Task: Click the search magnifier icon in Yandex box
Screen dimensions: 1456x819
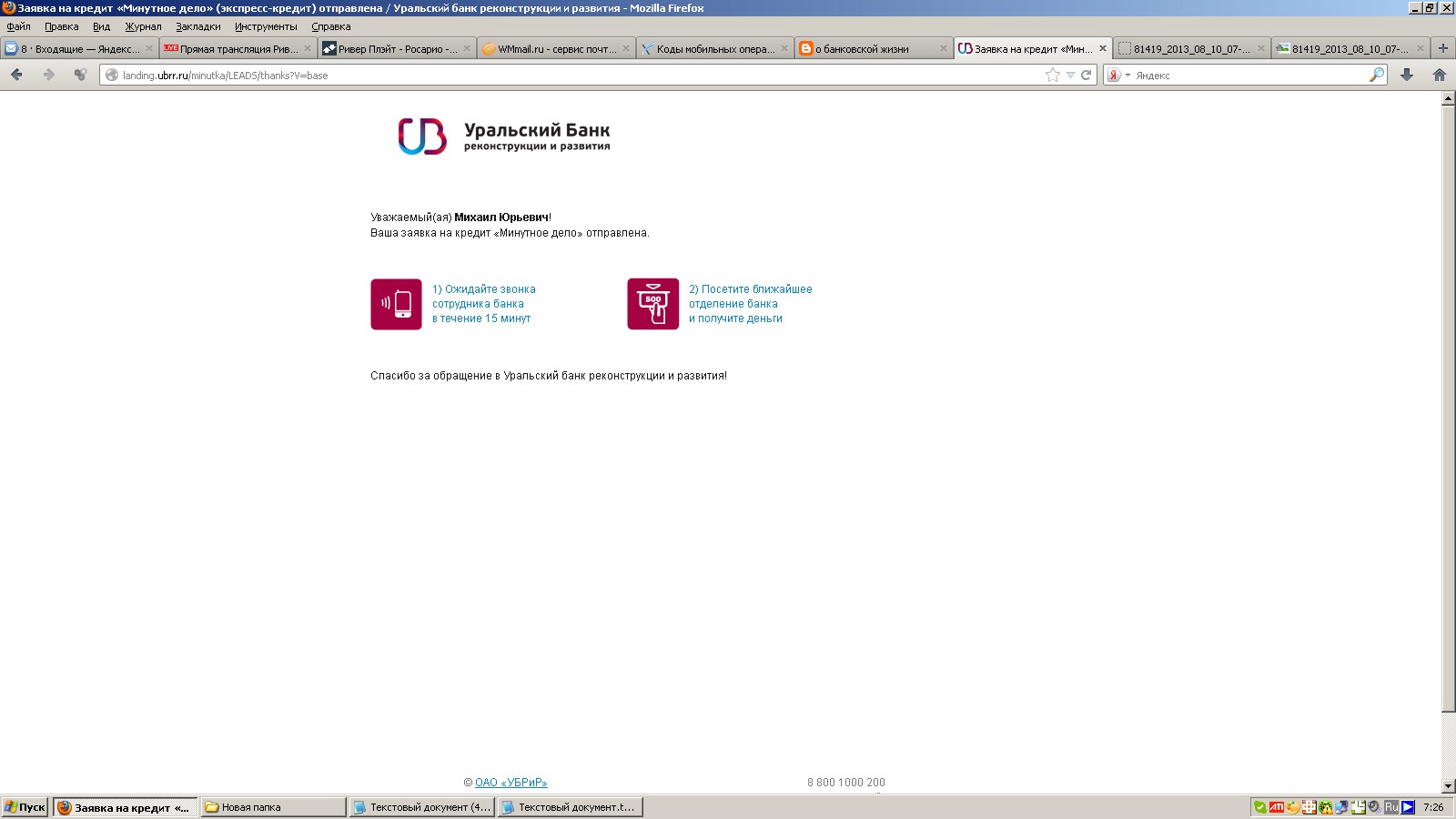Action: click(x=1377, y=75)
